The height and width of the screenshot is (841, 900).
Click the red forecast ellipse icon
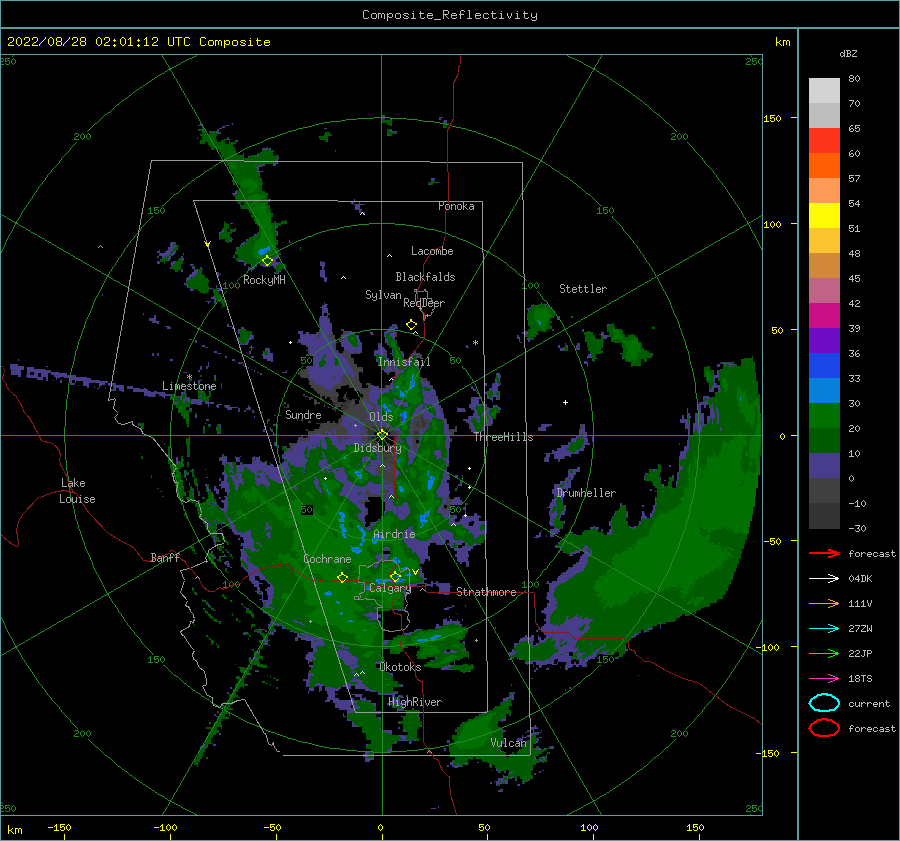click(824, 728)
